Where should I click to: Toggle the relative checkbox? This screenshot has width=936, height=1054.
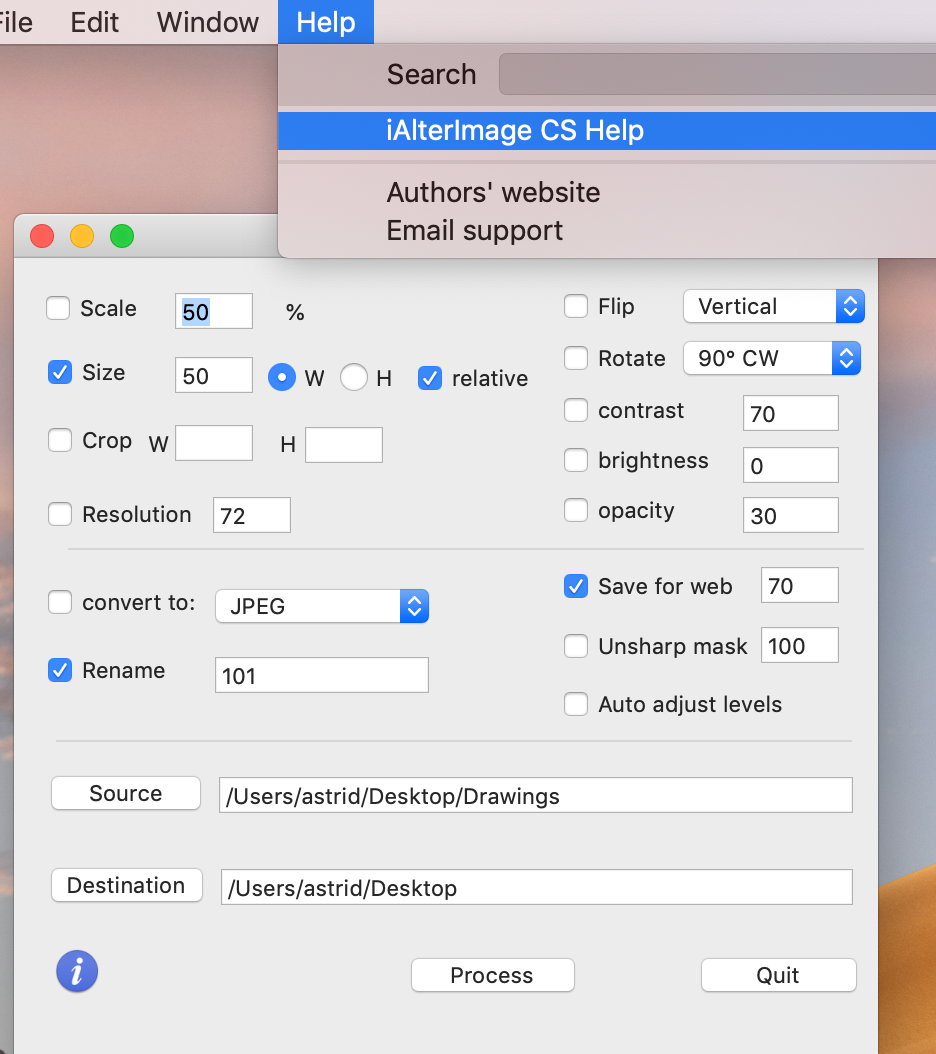pos(430,378)
